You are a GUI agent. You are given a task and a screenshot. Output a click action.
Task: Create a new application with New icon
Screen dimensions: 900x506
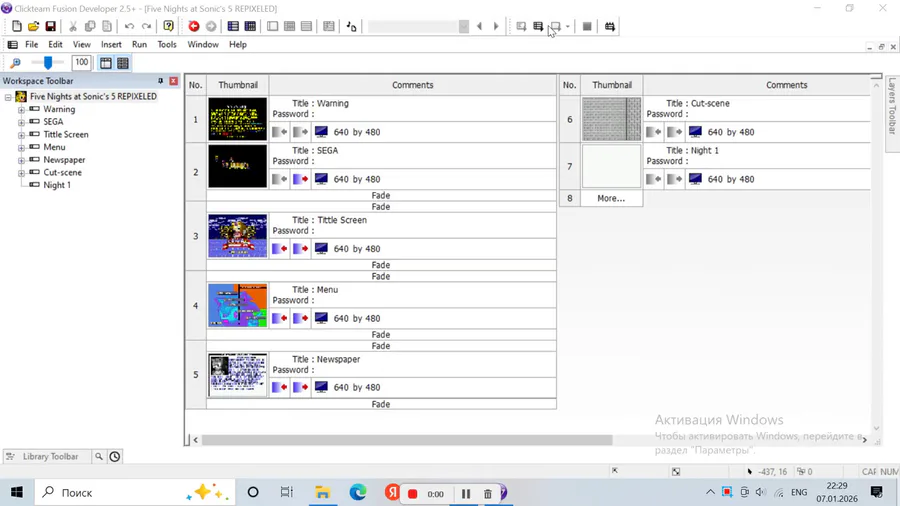[17, 26]
